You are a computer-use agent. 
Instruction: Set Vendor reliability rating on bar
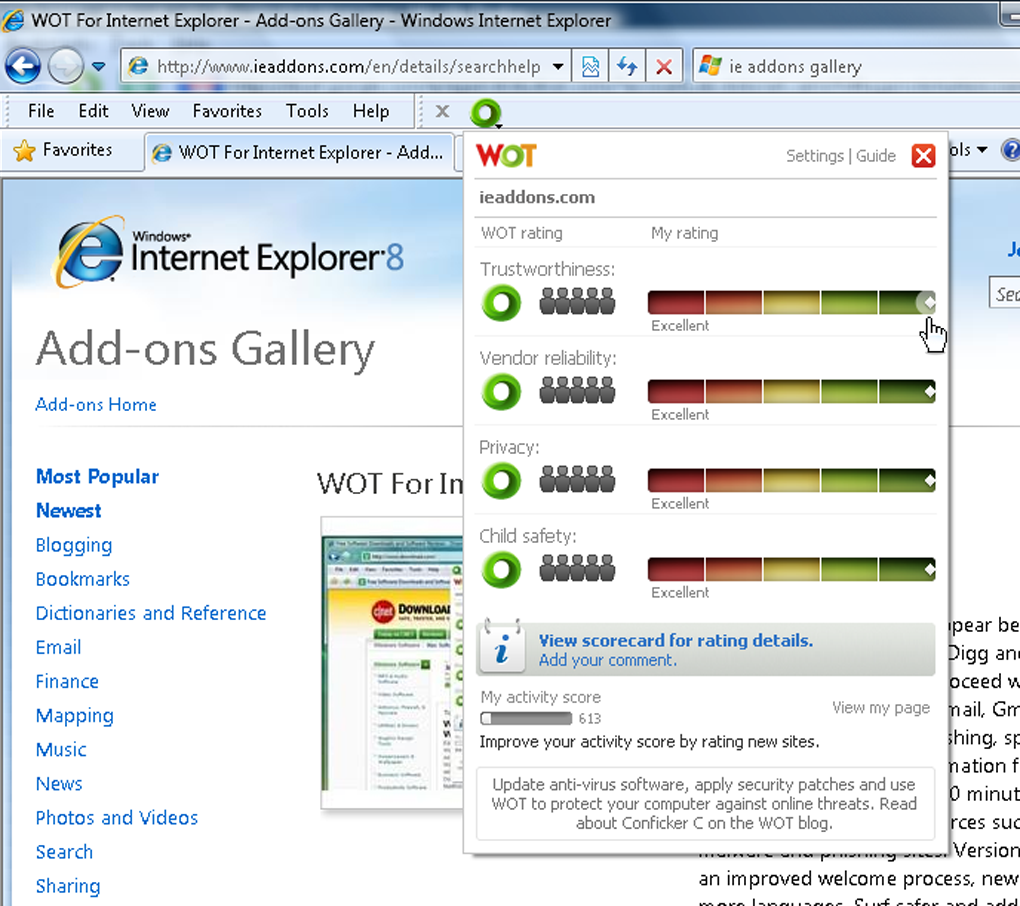point(792,392)
